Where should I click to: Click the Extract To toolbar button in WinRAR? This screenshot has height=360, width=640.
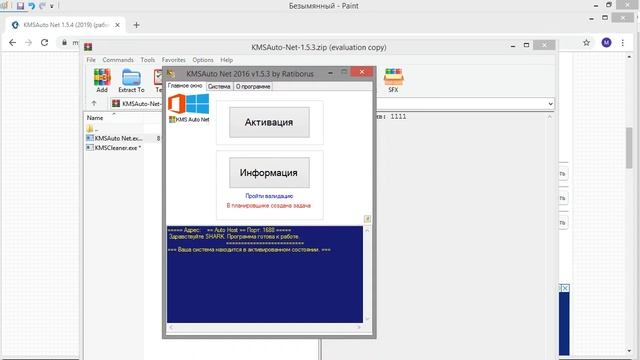coord(131,80)
